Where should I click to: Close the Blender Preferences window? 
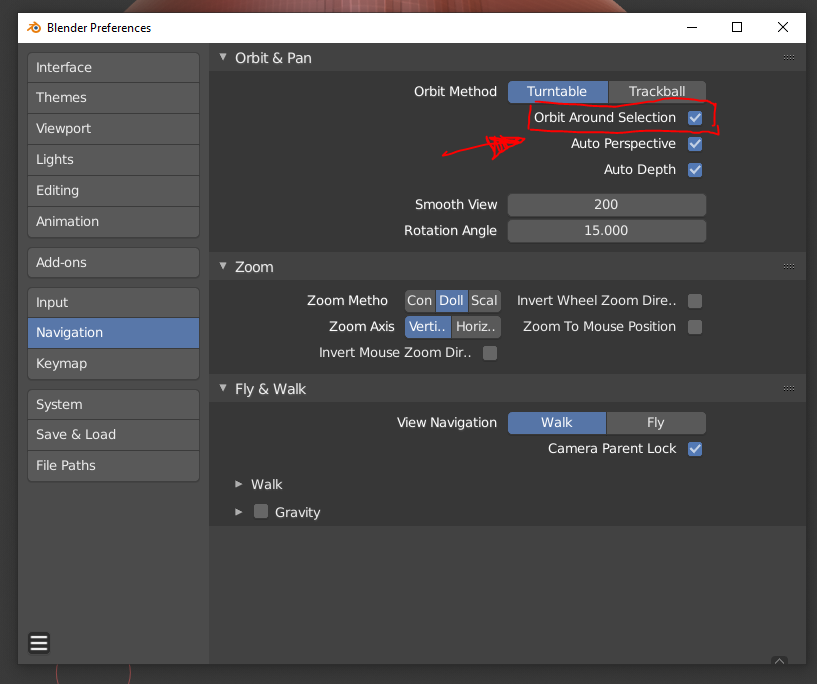[x=783, y=28]
